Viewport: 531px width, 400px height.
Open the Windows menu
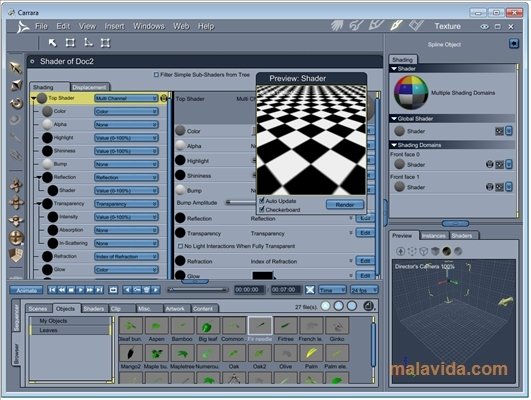tap(149, 26)
